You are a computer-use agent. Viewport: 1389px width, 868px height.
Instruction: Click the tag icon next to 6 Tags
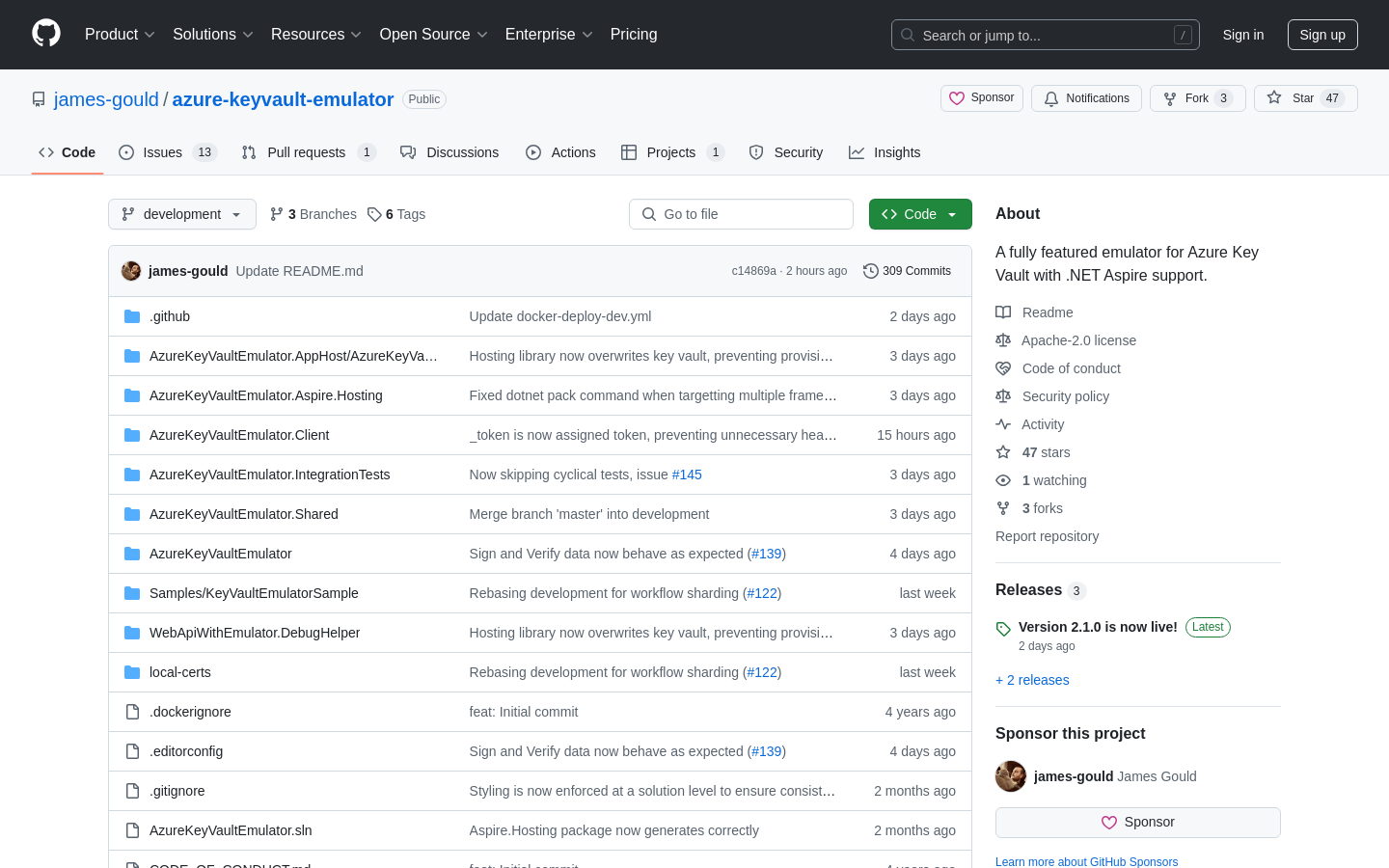click(374, 214)
